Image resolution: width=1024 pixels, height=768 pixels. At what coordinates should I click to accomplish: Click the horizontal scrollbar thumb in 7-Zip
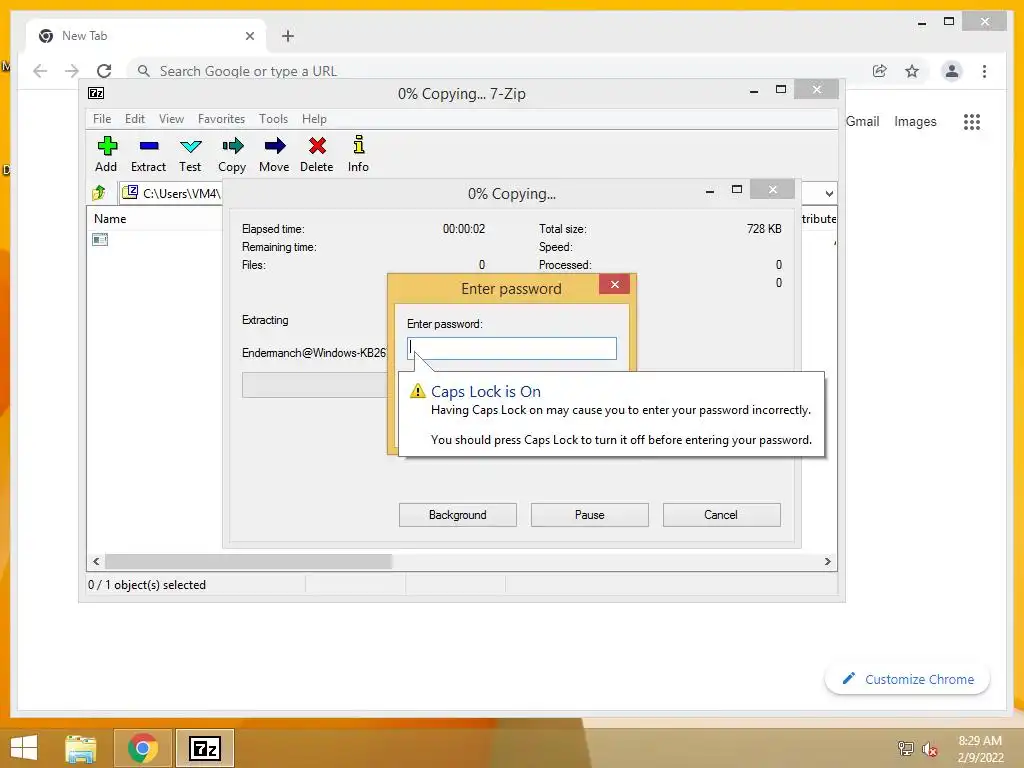point(249,562)
